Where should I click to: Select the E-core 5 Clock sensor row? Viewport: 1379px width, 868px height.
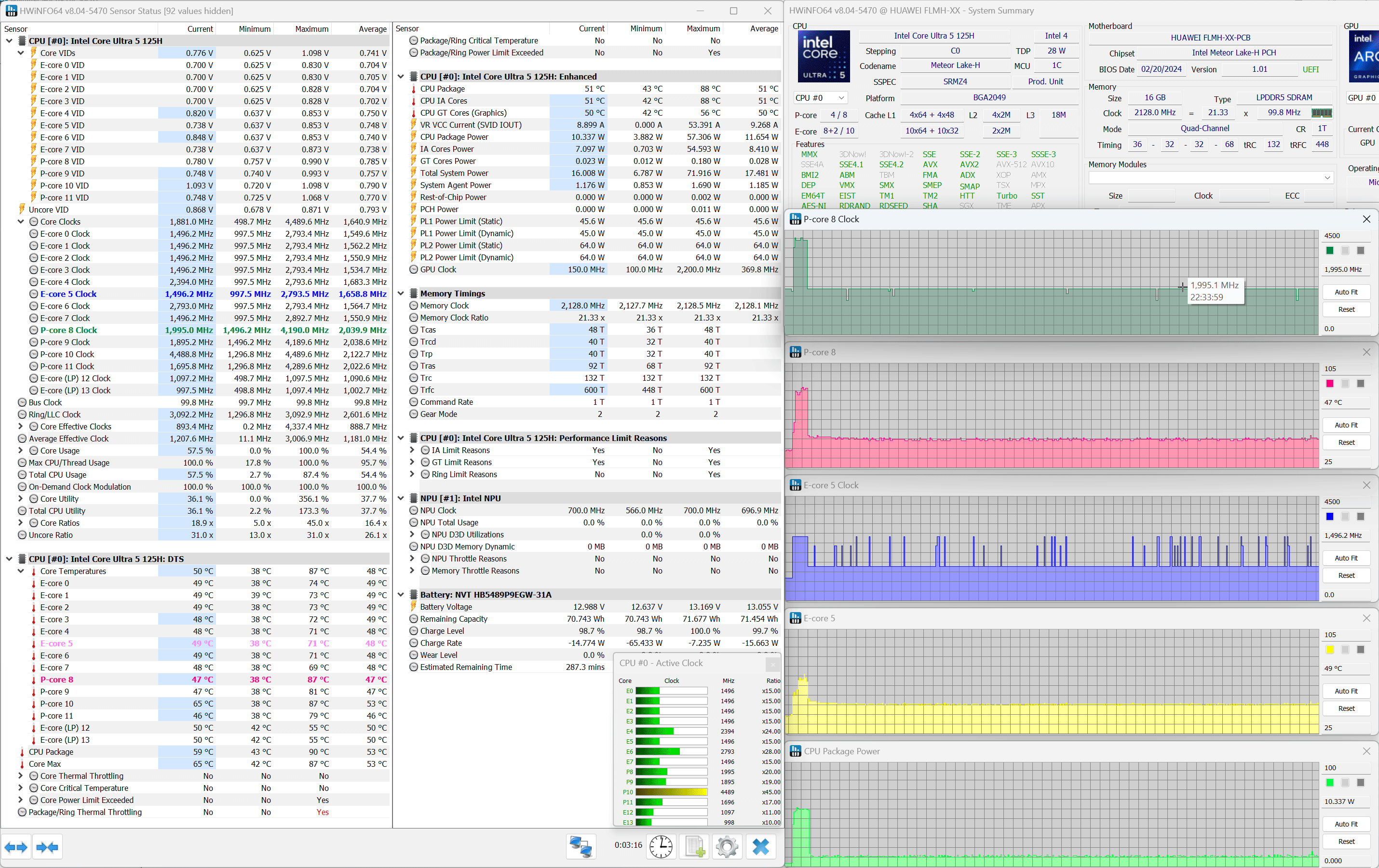point(68,294)
